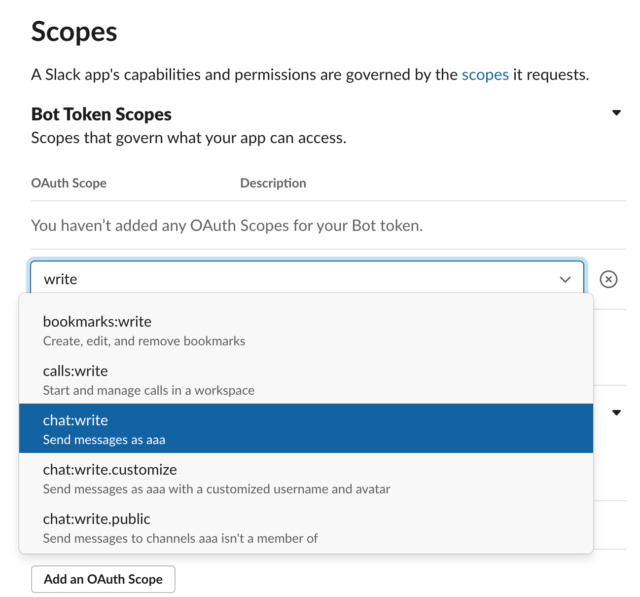Click the 'Description' column header
This screenshot has width=640, height=597.
[x=273, y=183]
